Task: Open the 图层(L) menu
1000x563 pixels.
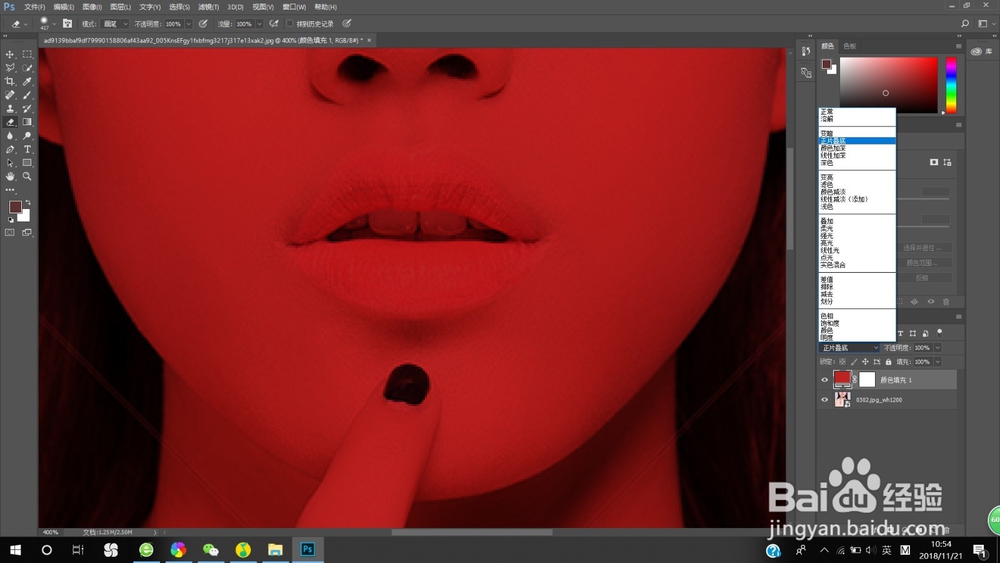Action: [121, 7]
